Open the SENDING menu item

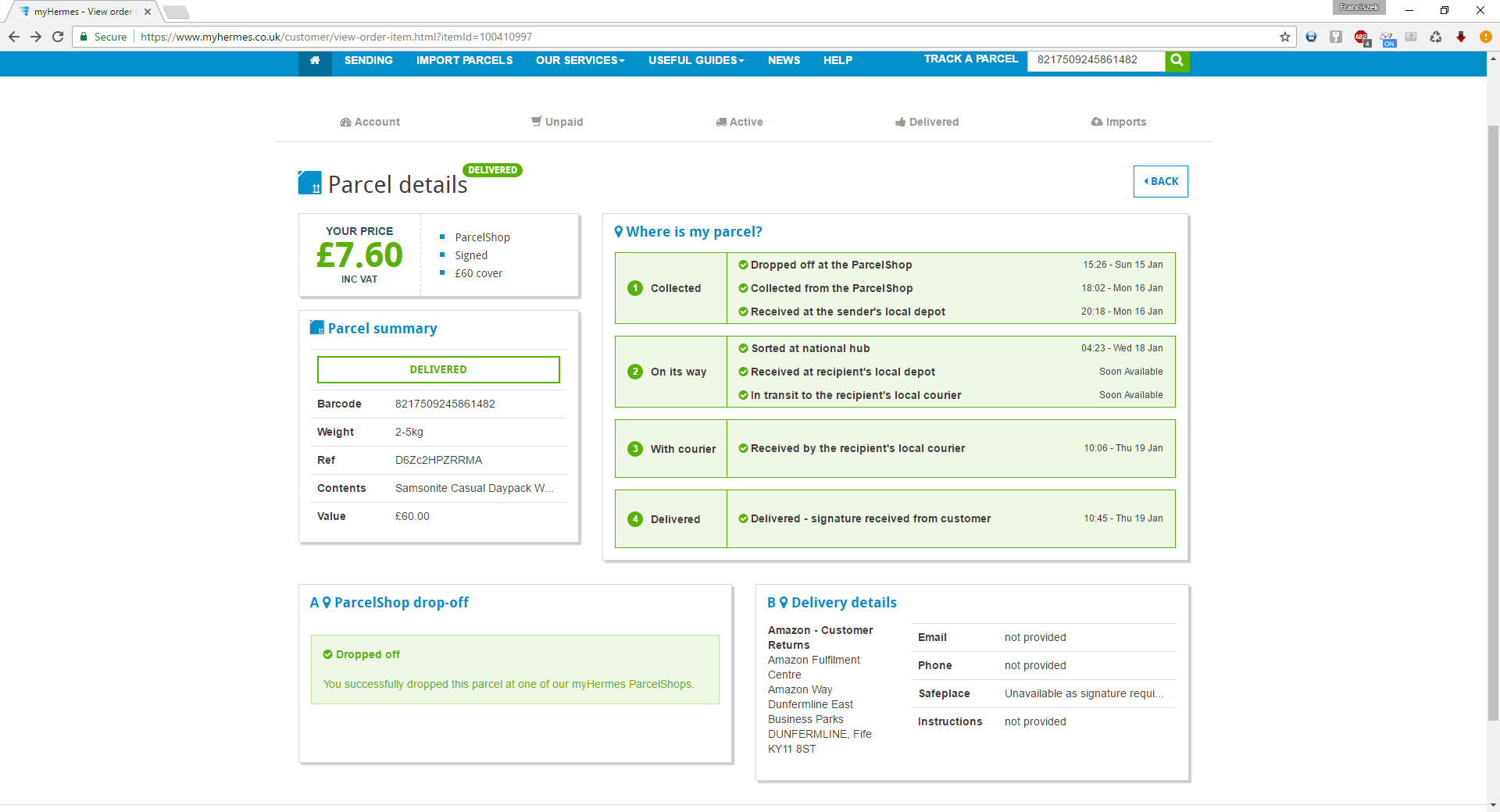(369, 60)
